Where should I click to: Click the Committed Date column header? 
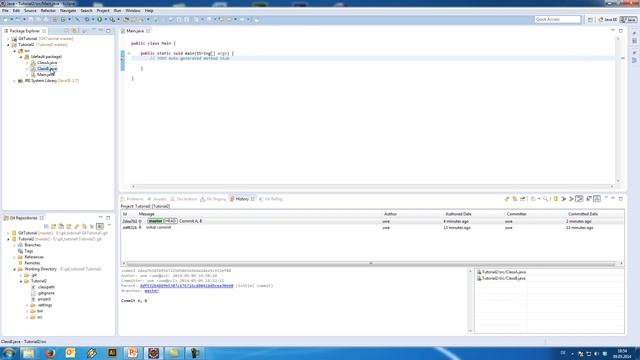583,214
